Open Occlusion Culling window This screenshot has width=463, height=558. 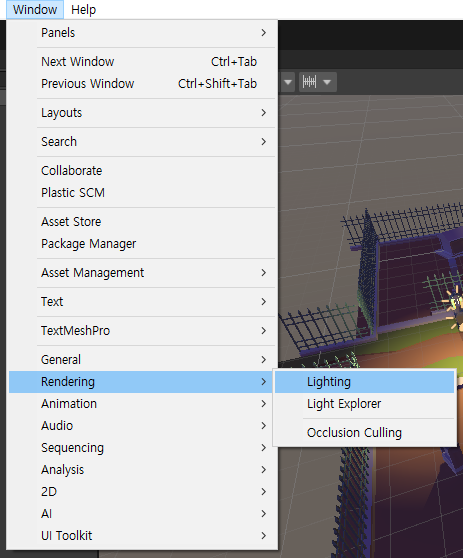[x=365, y=433]
